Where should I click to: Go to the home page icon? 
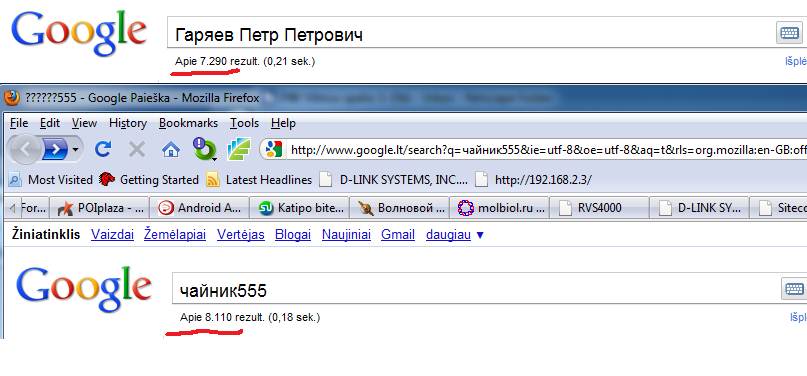(x=171, y=150)
